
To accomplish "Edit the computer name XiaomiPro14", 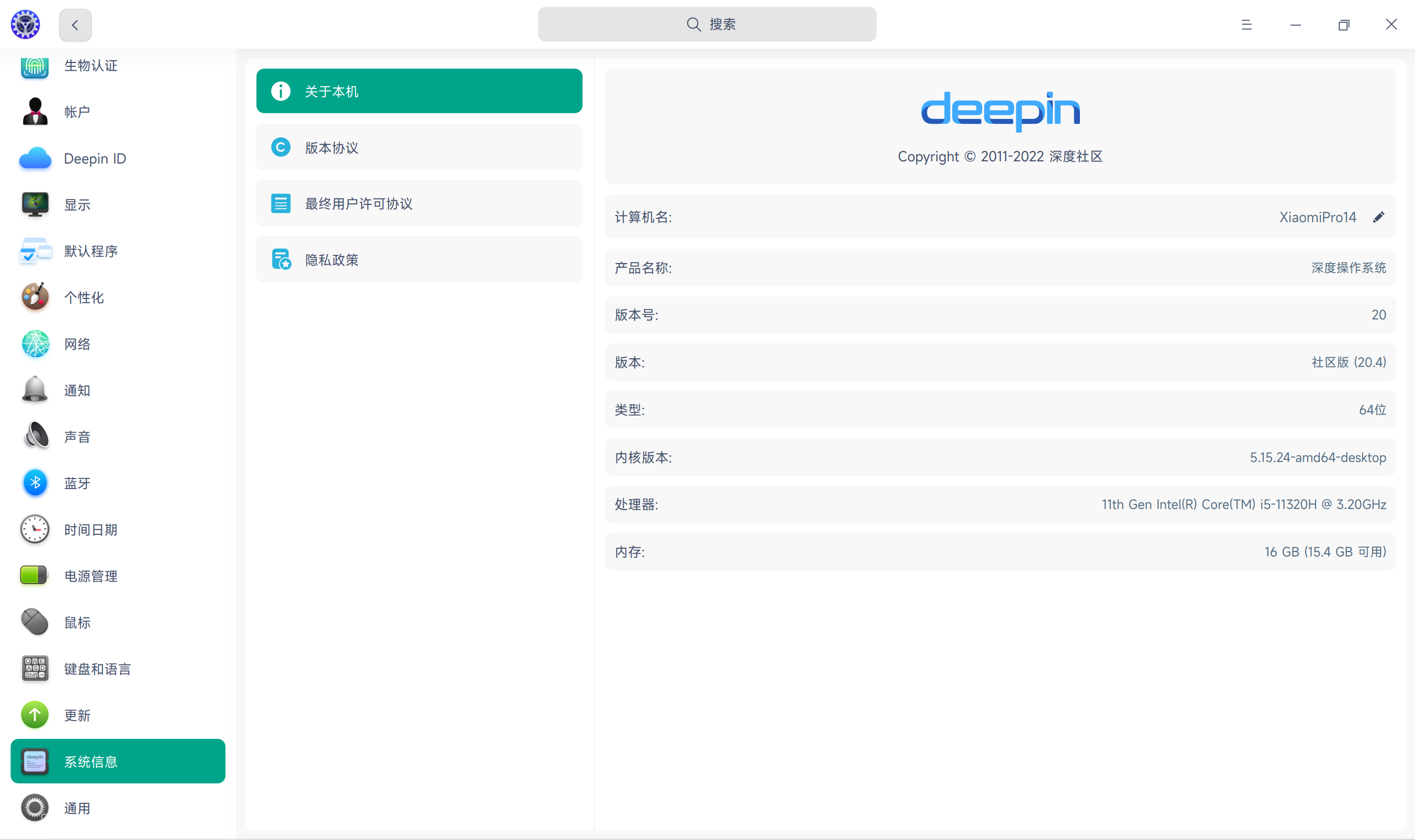I will [x=1379, y=217].
